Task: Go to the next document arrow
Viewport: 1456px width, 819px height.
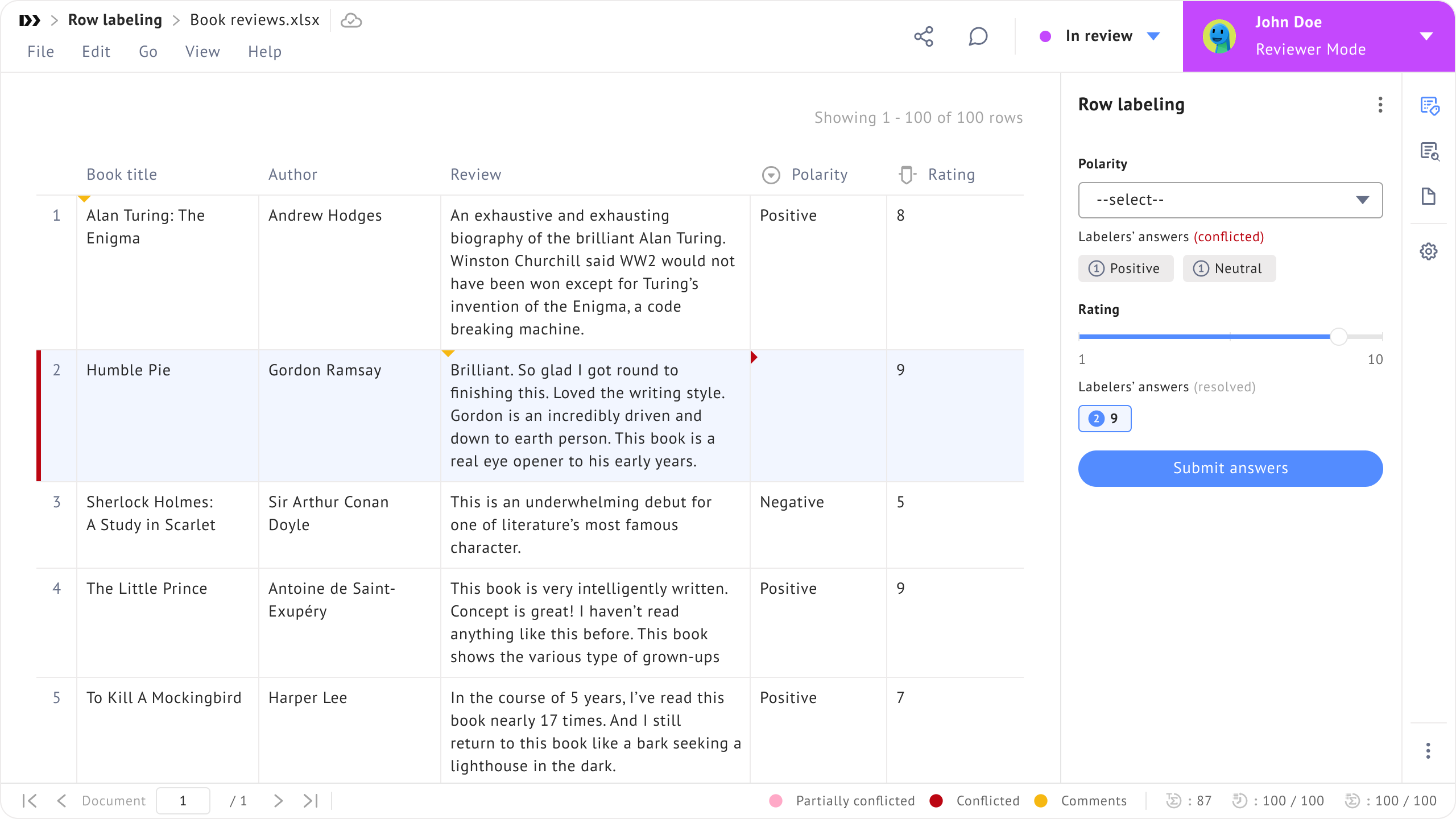Action: pyautogui.click(x=278, y=801)
